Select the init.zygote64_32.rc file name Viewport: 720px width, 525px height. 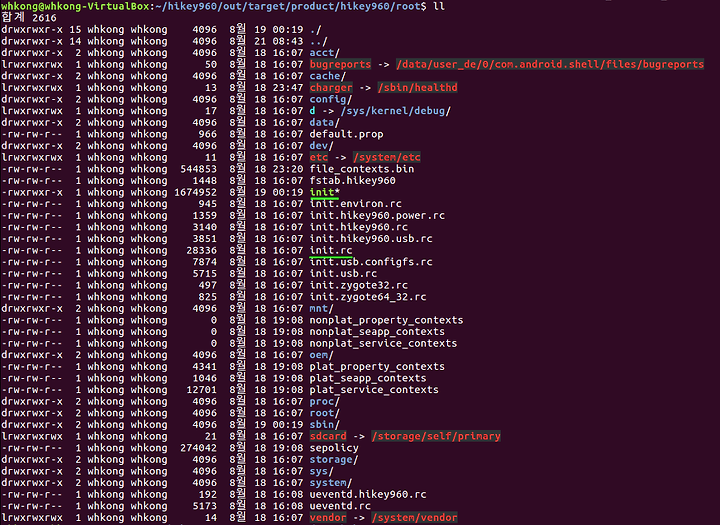pos(368,297)
